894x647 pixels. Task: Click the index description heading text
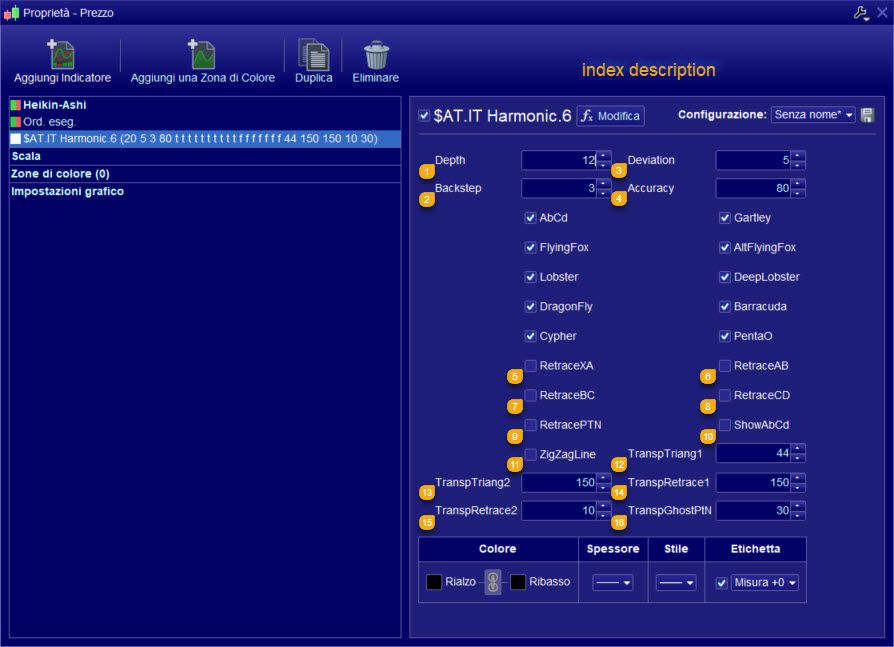pos(648,70)
